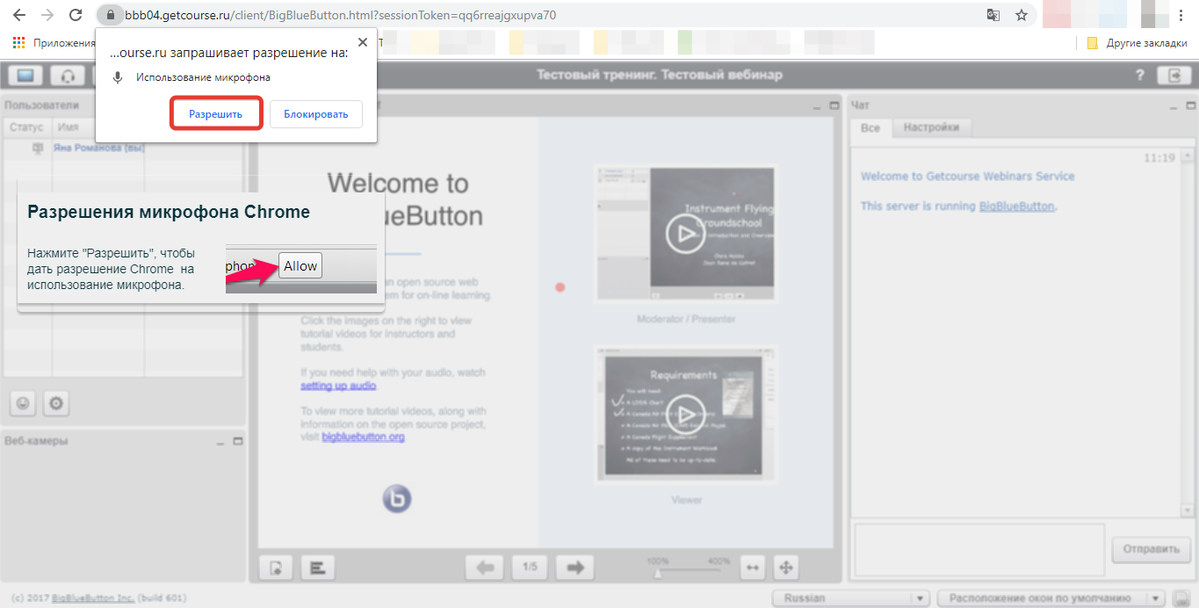Screen dimensions: 1199x608
Task: Click the browser address bar URL
Action: point(340,15)
